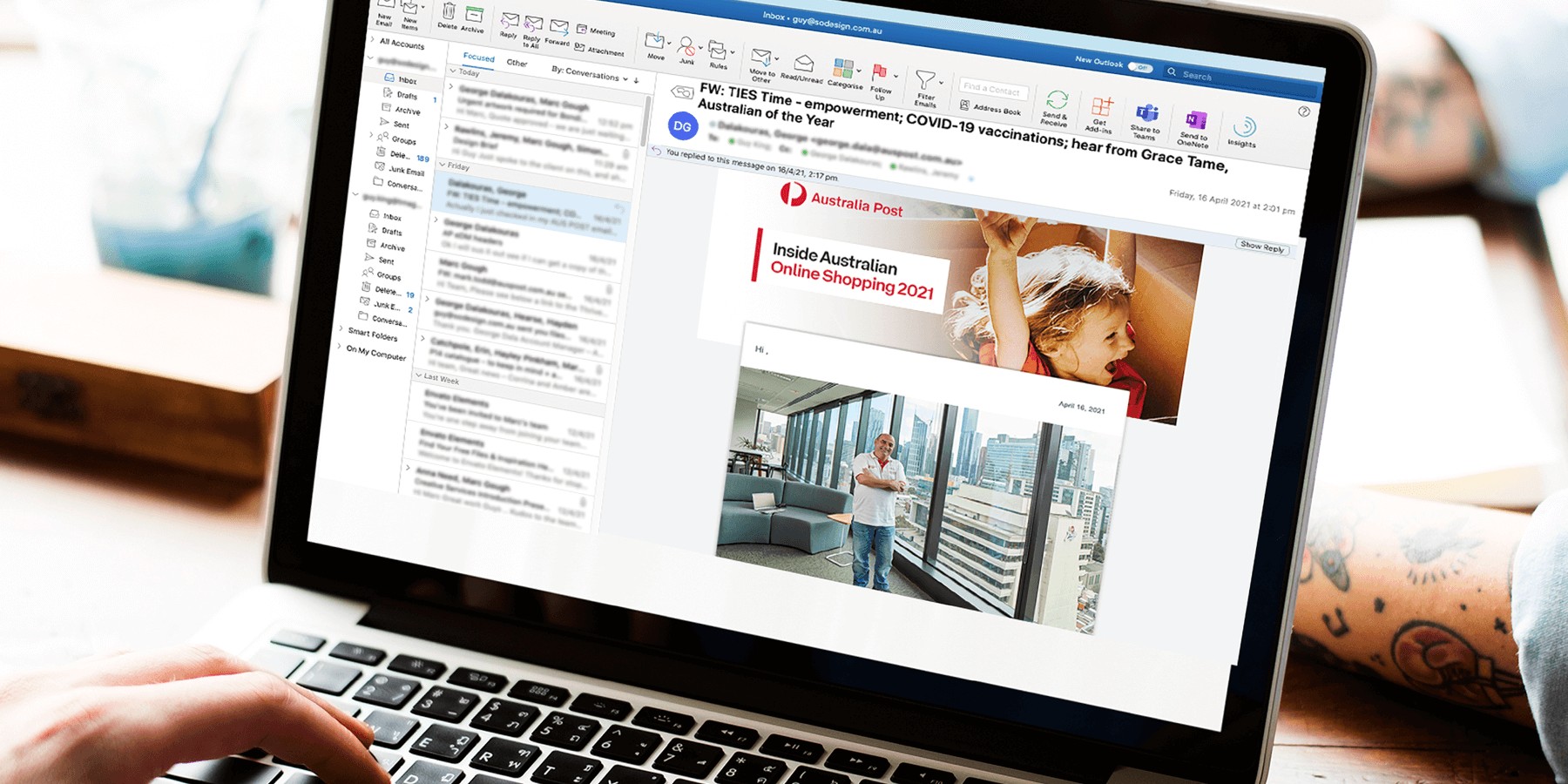
Task: Click the Get Add-ins icon
Action: [x=1101, y=106]
